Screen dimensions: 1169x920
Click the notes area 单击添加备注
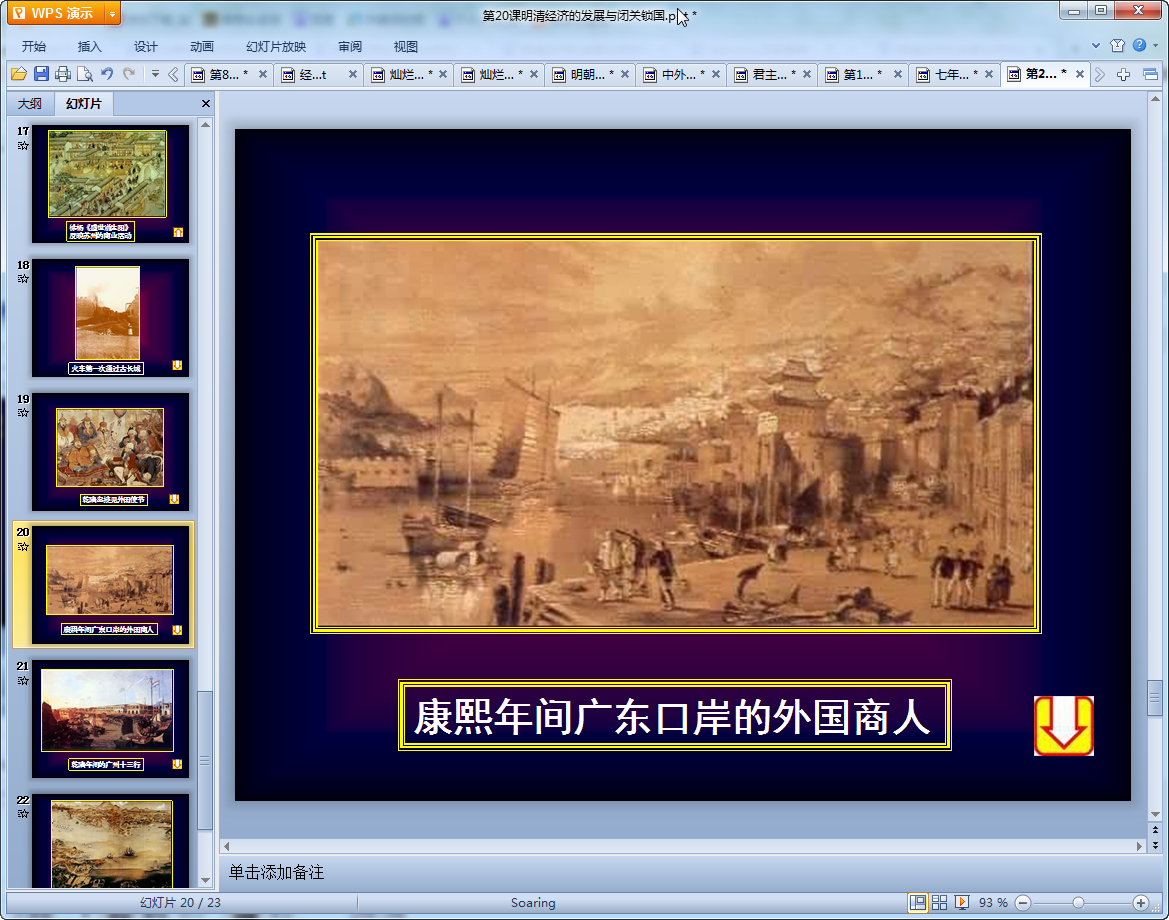pos(276,872)
